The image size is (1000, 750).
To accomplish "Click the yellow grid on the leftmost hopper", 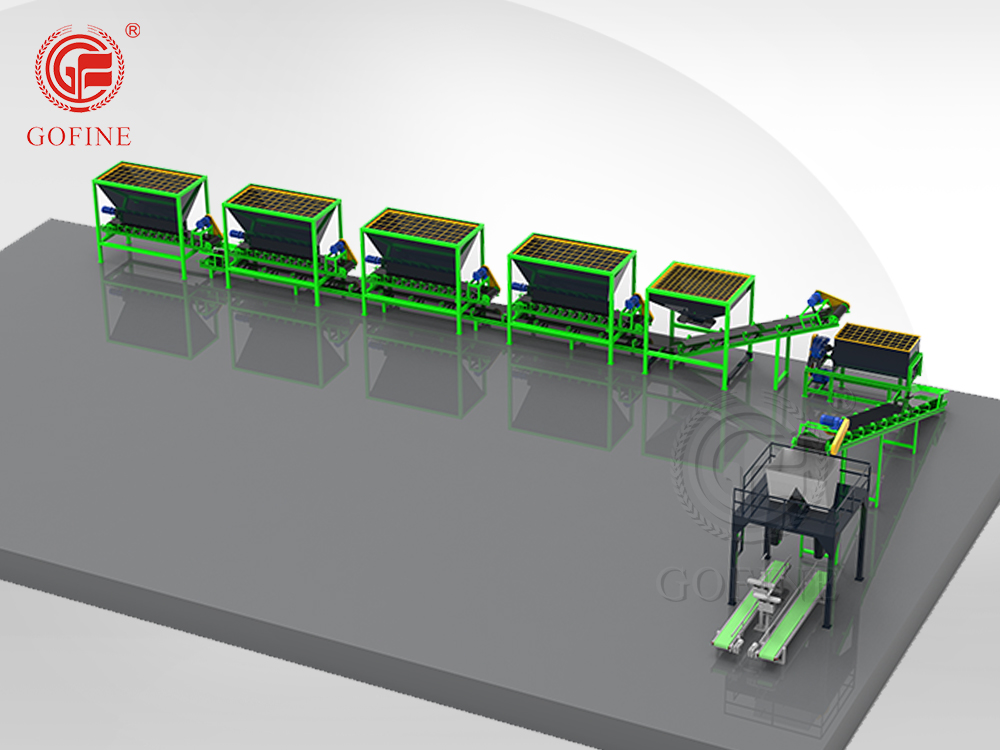I will pos(150,180).
